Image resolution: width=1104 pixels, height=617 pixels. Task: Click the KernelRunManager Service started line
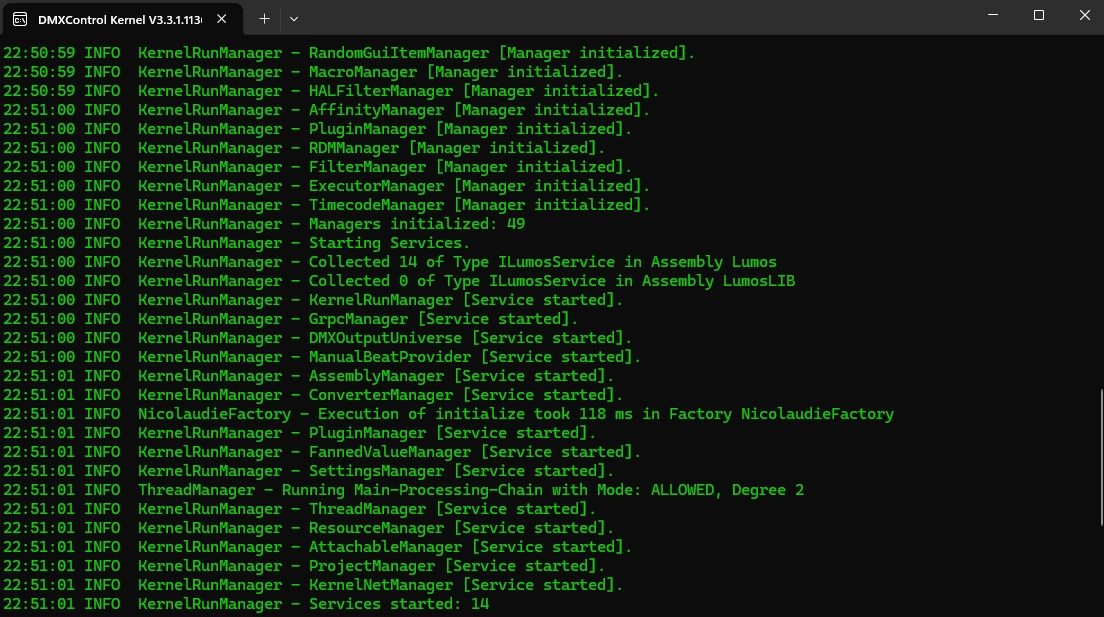(313, 300)
